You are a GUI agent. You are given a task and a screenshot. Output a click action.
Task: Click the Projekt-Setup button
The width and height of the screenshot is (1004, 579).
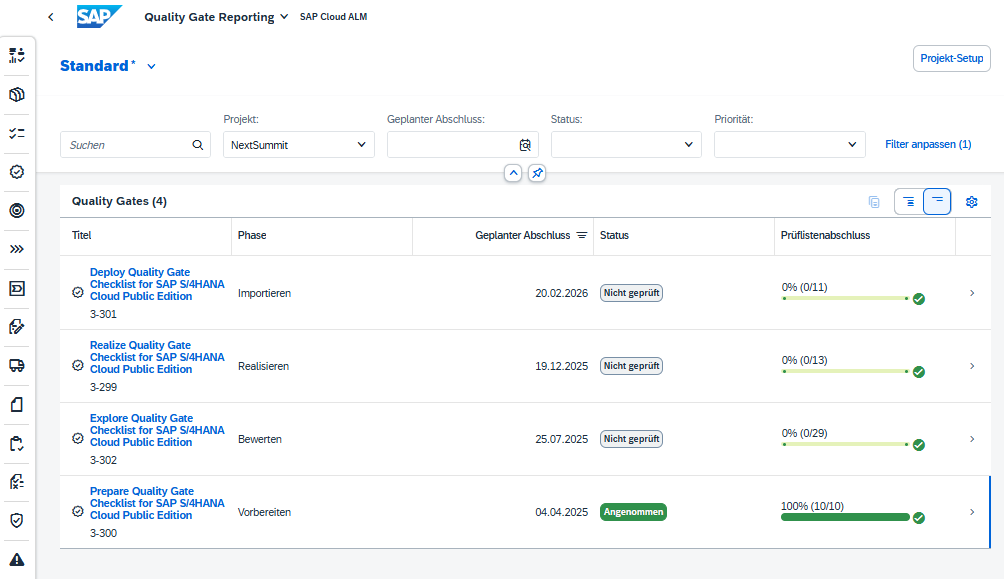click(951, 58)
